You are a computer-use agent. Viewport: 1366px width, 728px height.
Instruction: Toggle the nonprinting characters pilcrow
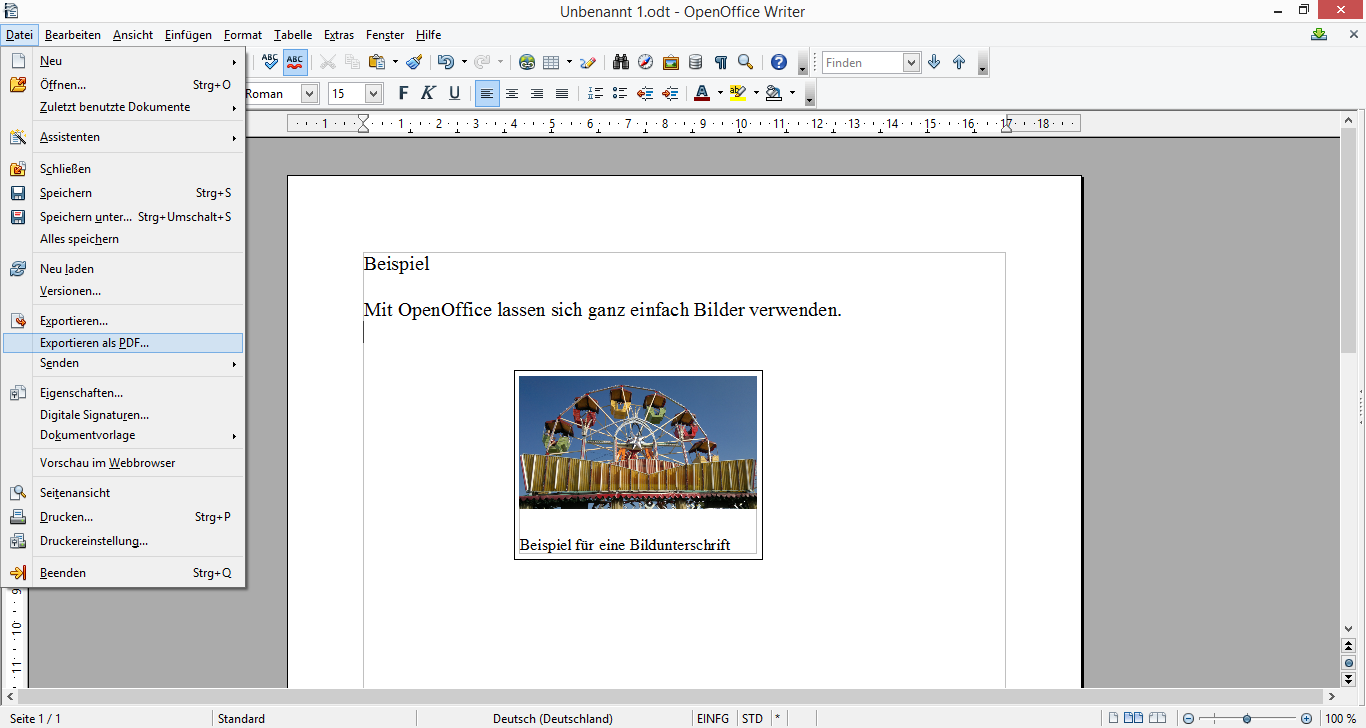coord(720,62)
